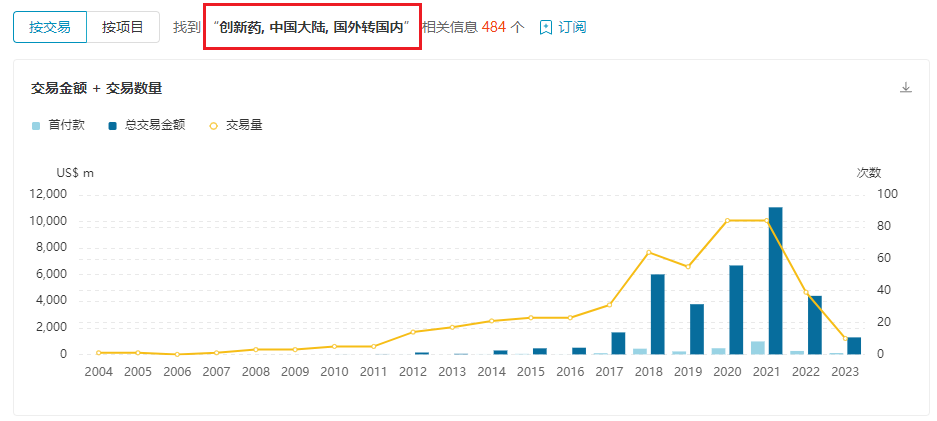Viewport: 937px width, 421px height.
Task: Toggle the 首付款 legend series
Action: point(65,125)
